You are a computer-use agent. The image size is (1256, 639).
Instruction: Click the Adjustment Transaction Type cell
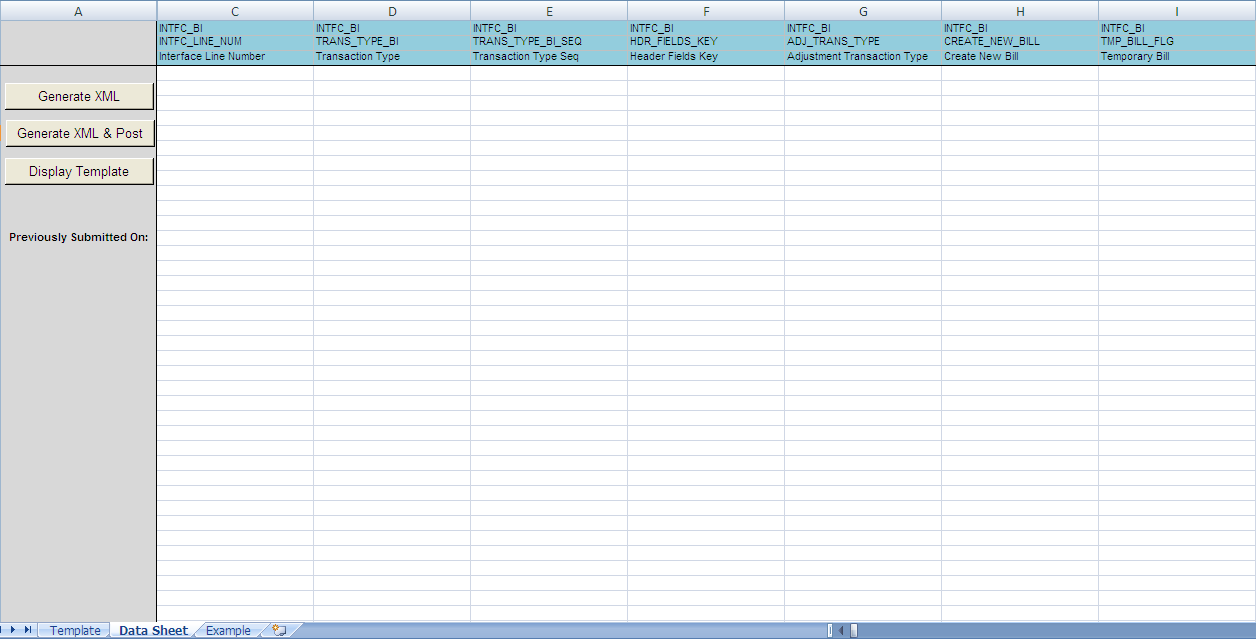[x=863, y=57]
